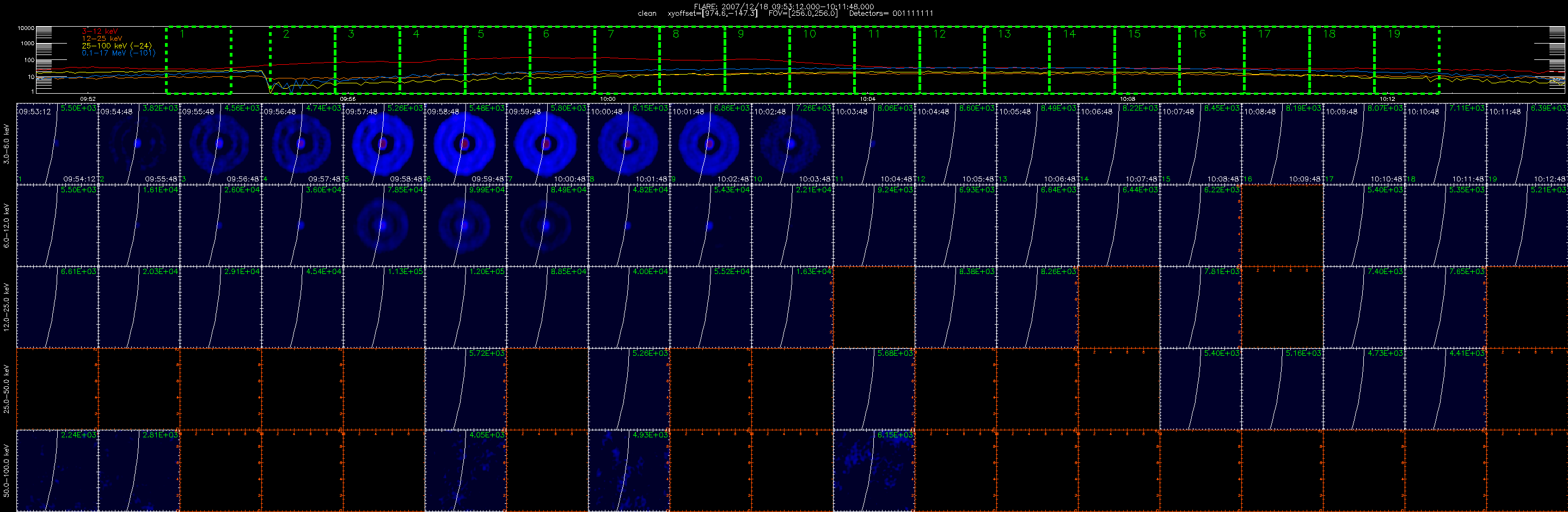Select interval 16 box in light curve
The image size is (1568, 512).
click(1211, 60)
